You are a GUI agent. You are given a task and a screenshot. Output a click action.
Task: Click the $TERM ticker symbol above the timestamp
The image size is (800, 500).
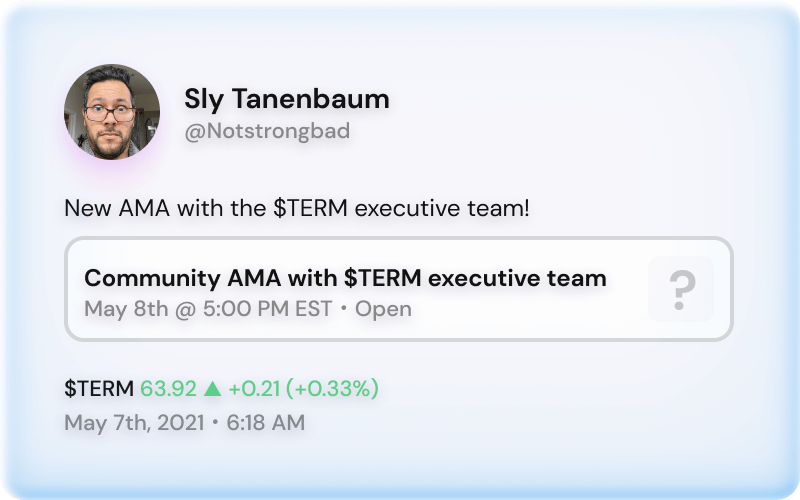(99, 389)
